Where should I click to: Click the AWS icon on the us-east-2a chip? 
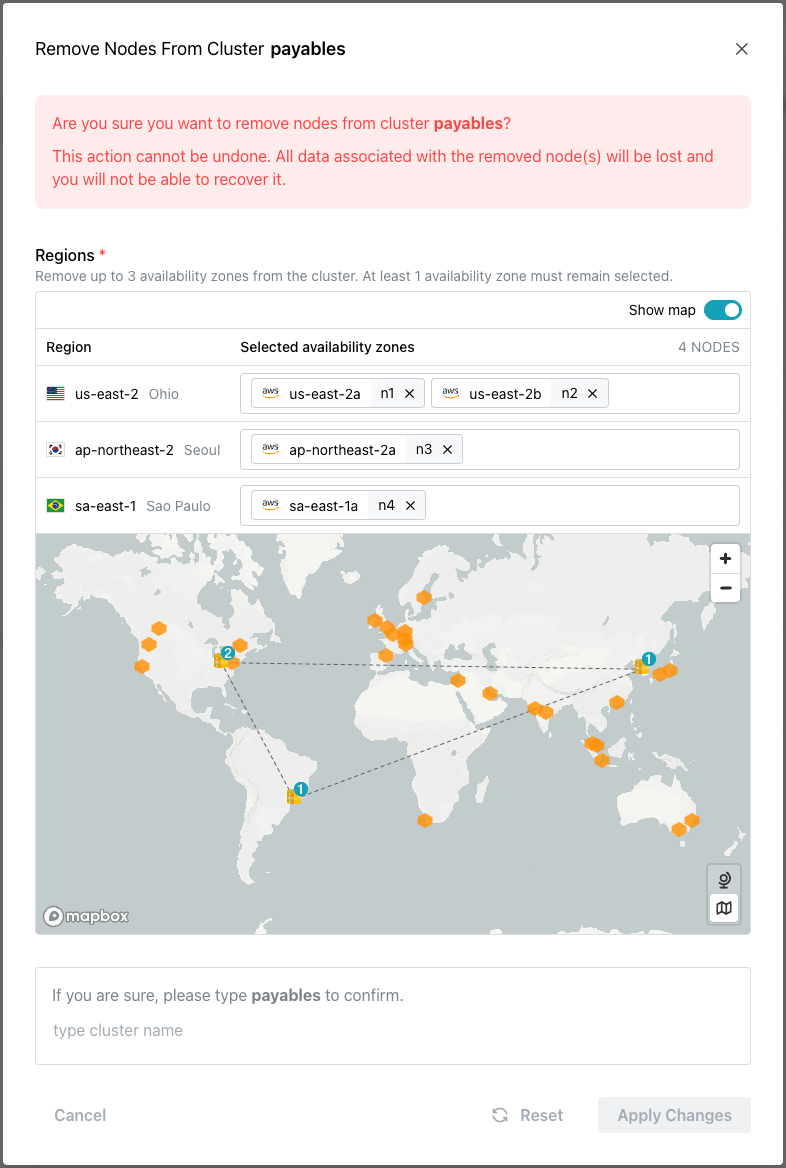pos(270,393)
